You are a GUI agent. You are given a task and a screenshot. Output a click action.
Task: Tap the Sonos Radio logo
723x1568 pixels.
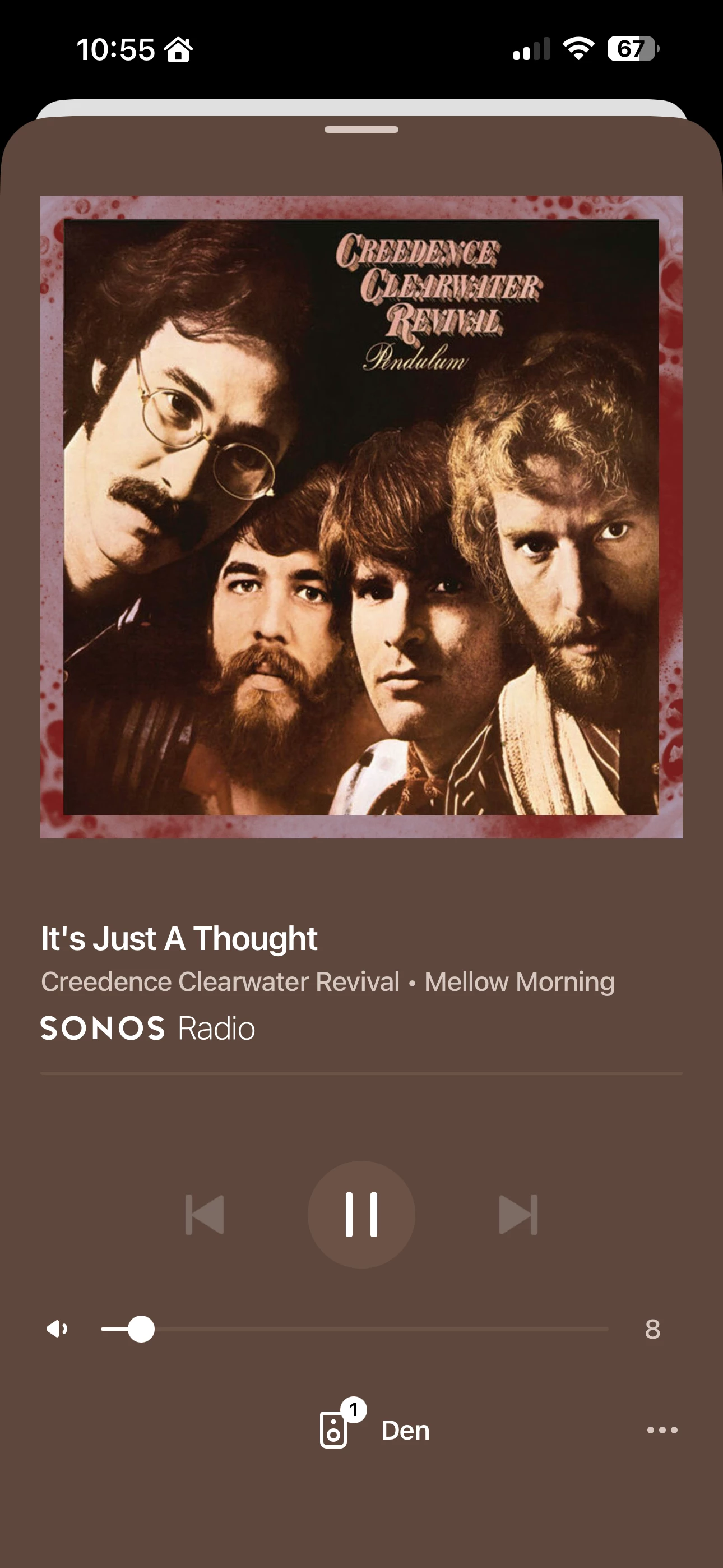(148, 1028)
